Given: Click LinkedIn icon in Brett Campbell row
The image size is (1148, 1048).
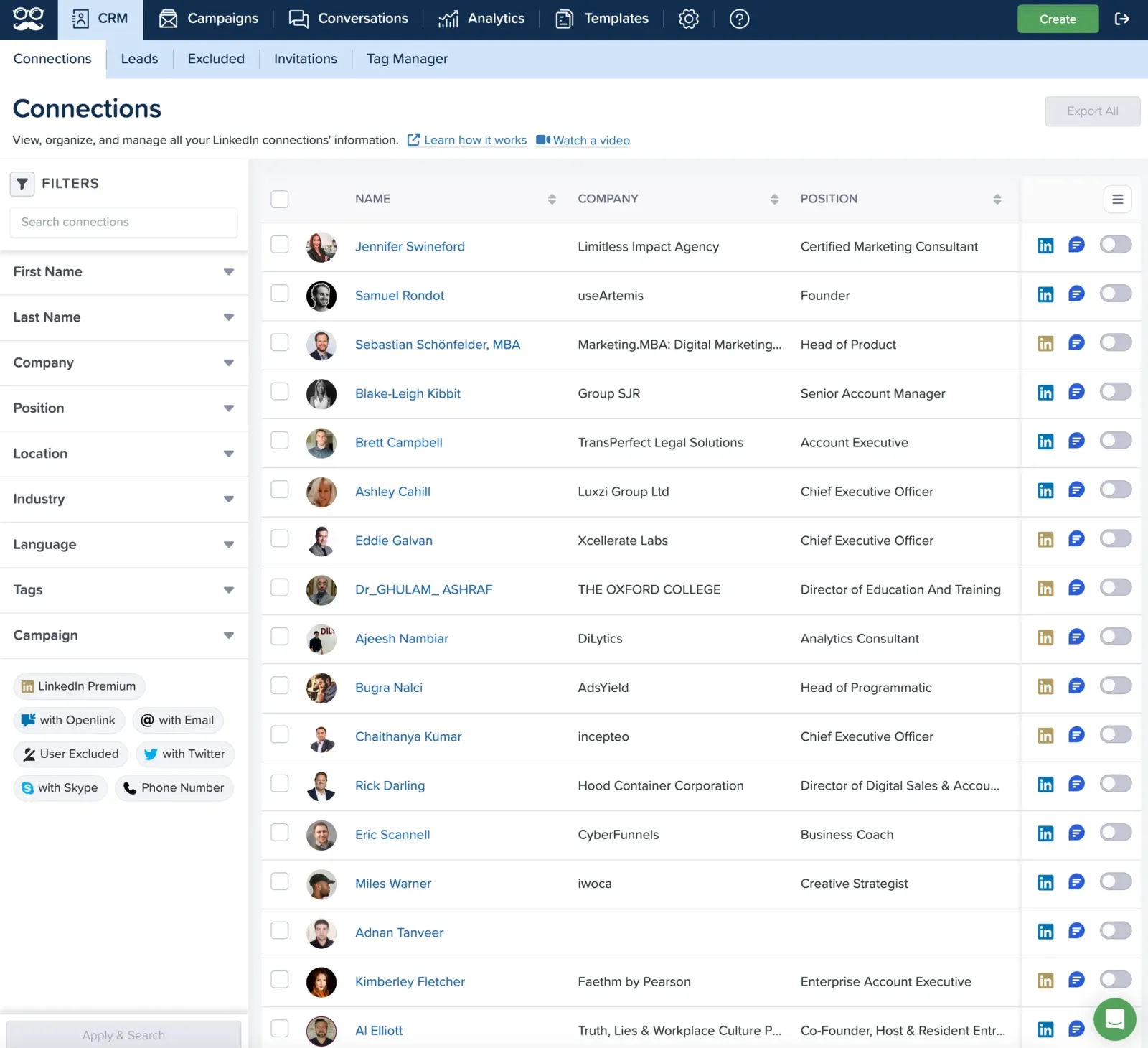Looking at the screenshot, I should pyautogui.click(x=1045, y=441).
